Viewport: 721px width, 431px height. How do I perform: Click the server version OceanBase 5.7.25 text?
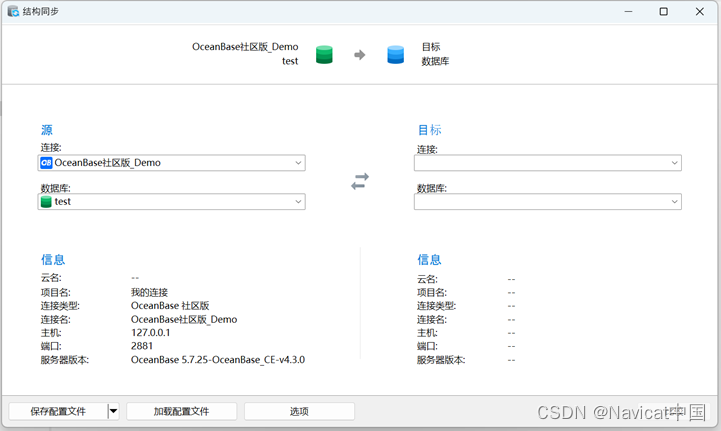click(x=217, y=360)
